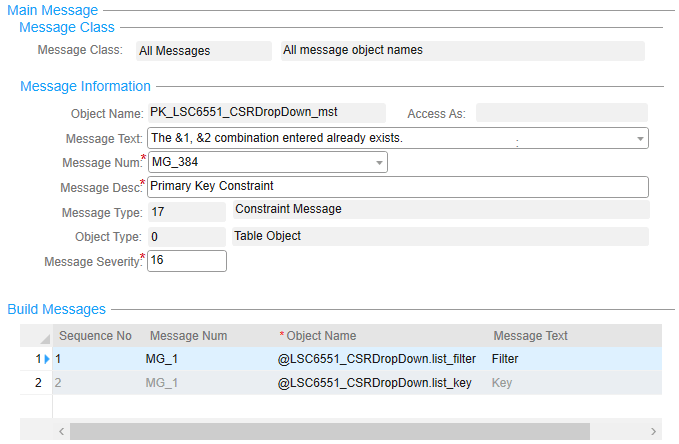The width and height of the screenshot is (679, 444).
Task: Expand the Message Num combo box arrow
Action: tap(379, 162)
